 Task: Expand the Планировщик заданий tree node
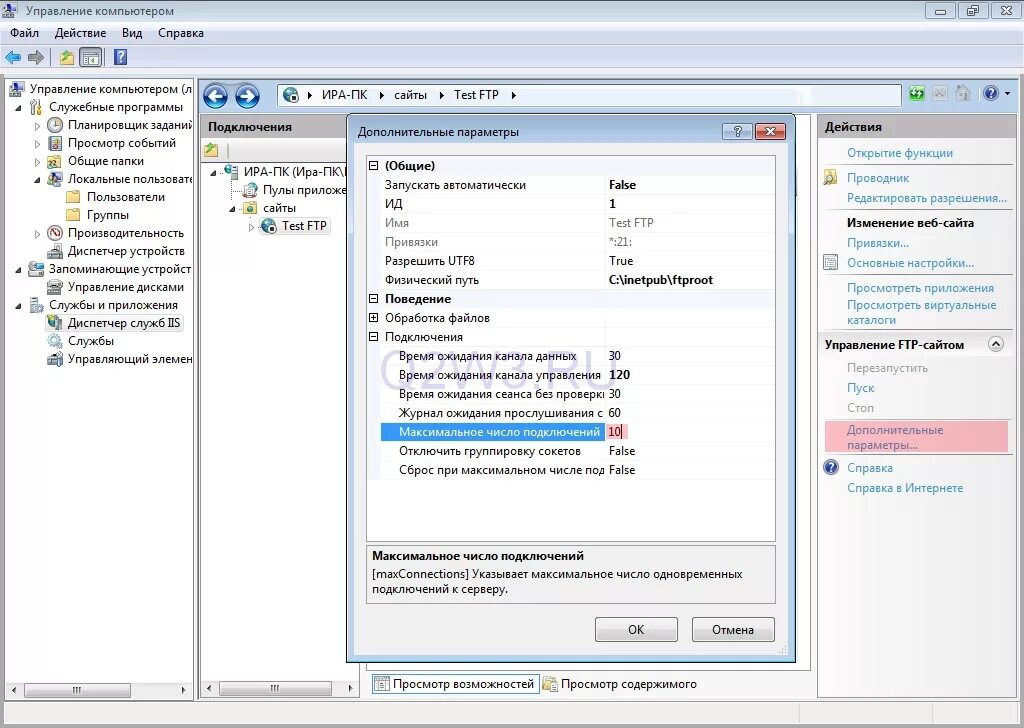37,125
